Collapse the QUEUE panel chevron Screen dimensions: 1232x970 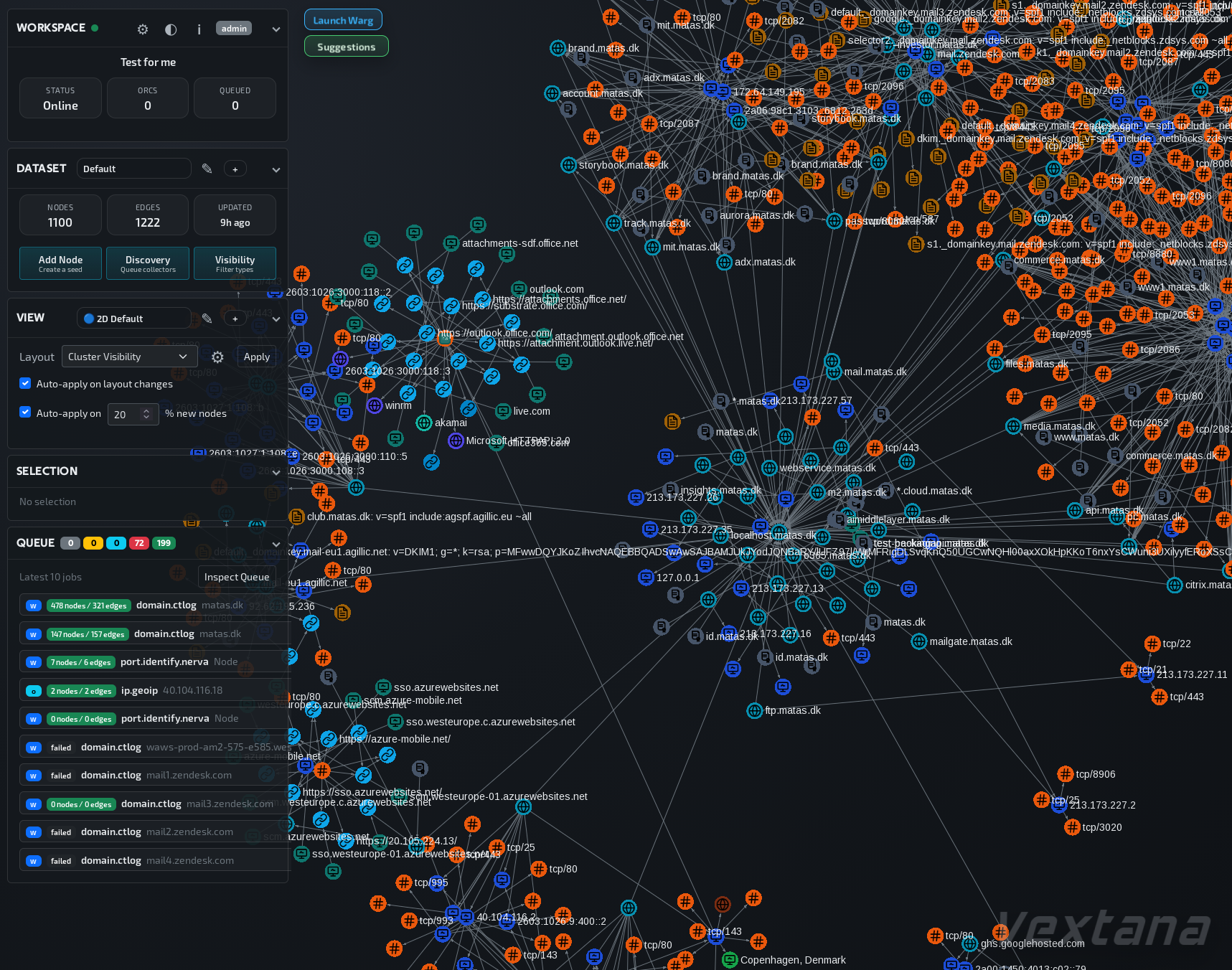(276, 544)
